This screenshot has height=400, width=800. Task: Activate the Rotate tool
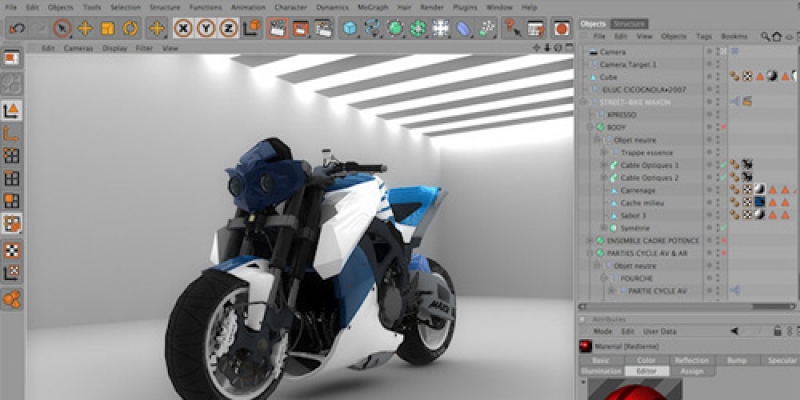pos(130,29)
